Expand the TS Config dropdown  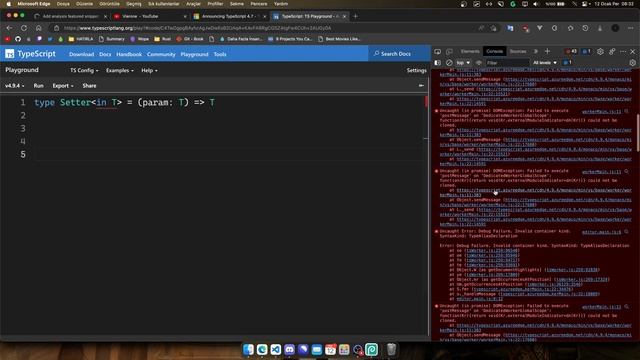click(84, 70)
